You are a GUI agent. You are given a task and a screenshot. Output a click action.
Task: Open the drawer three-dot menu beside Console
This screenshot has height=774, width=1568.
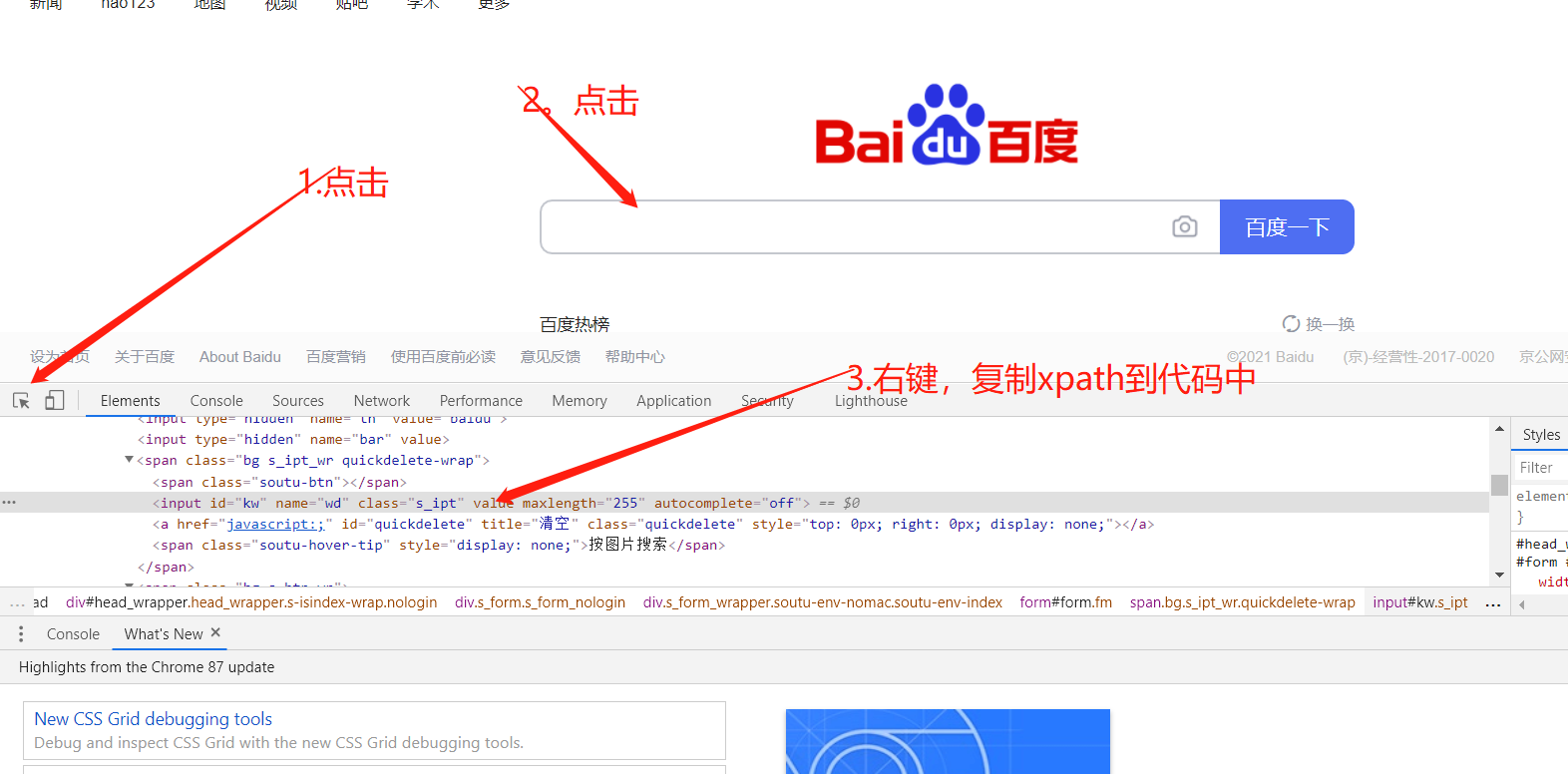tap(21, 634)
